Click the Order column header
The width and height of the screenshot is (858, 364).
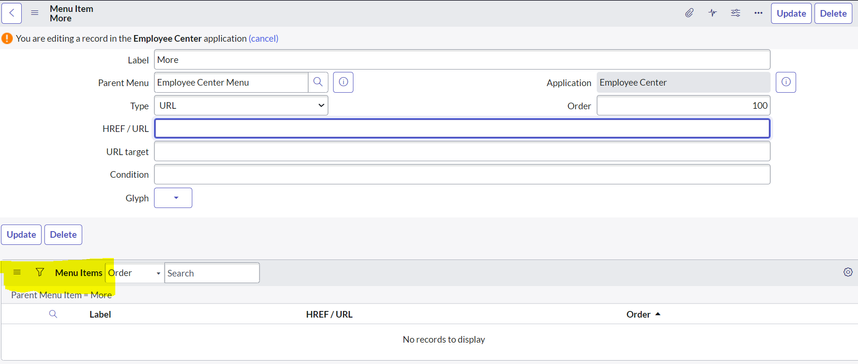[x=639, y=314]
